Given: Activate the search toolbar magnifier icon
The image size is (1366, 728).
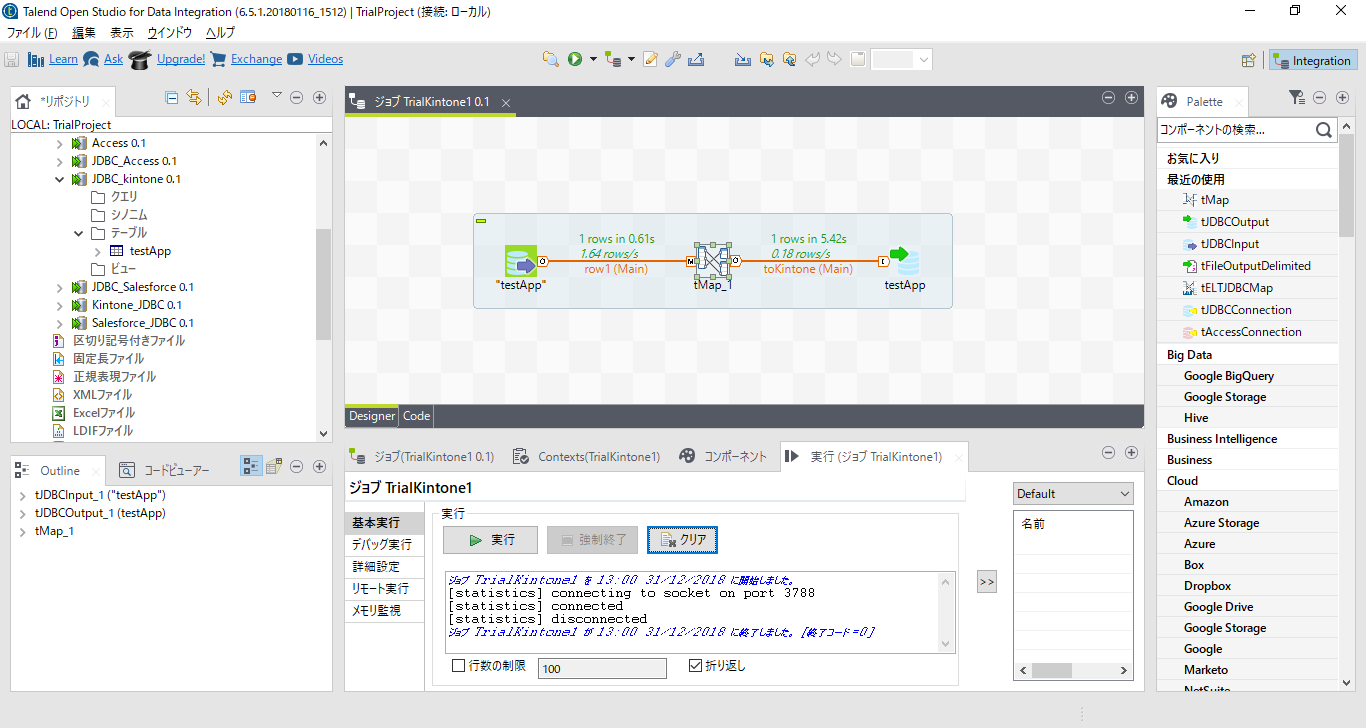Looking at the screenshot, I should (550, 59).
